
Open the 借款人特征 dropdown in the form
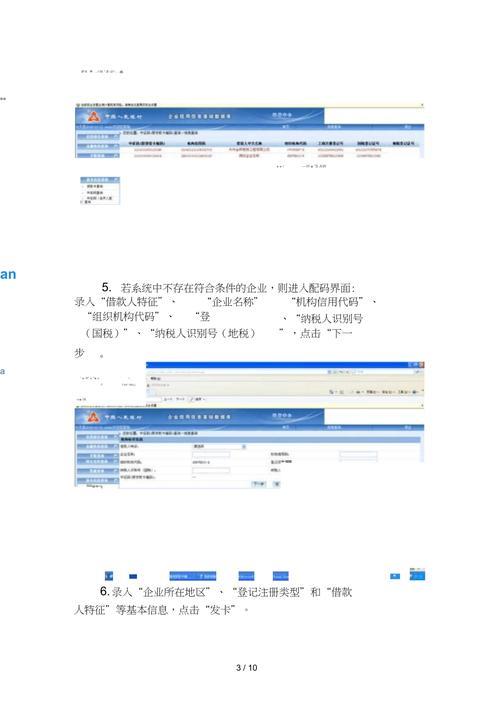[x=220, y=447]
